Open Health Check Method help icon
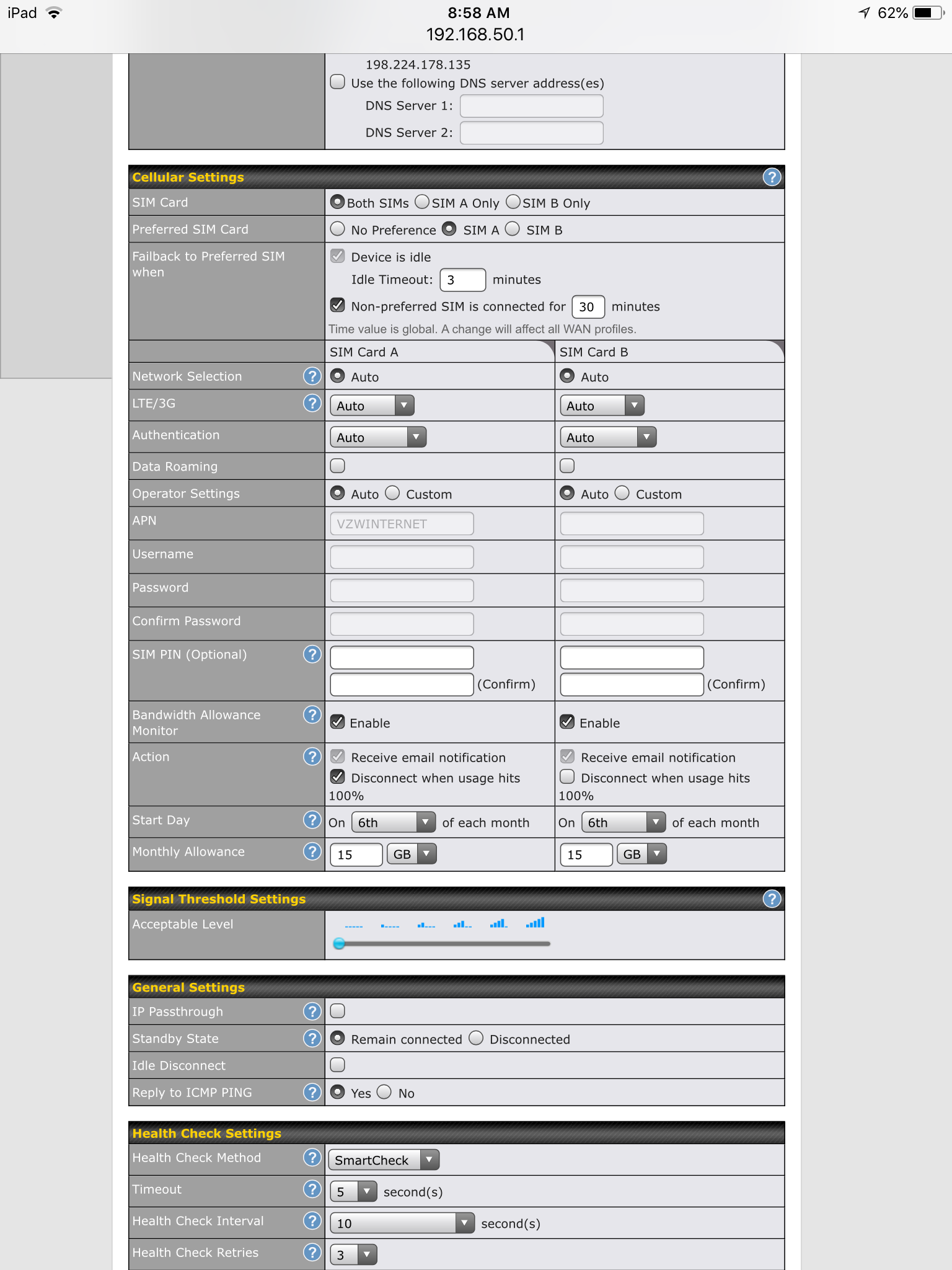952x1270 pixels. [x=312, y=1158]
